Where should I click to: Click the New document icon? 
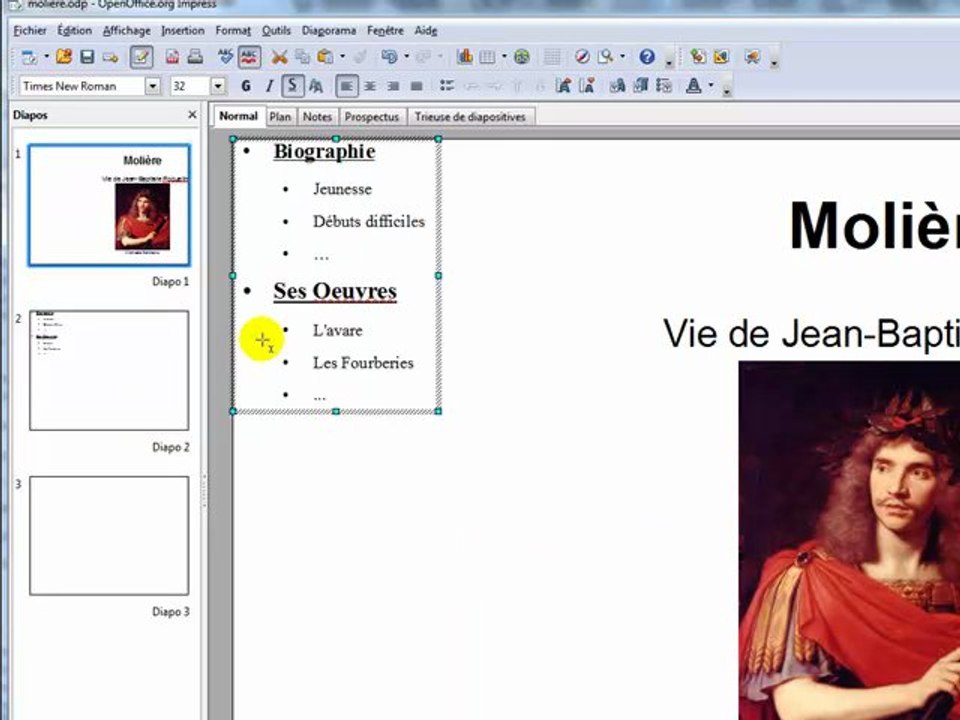click(x=28, y=58)
